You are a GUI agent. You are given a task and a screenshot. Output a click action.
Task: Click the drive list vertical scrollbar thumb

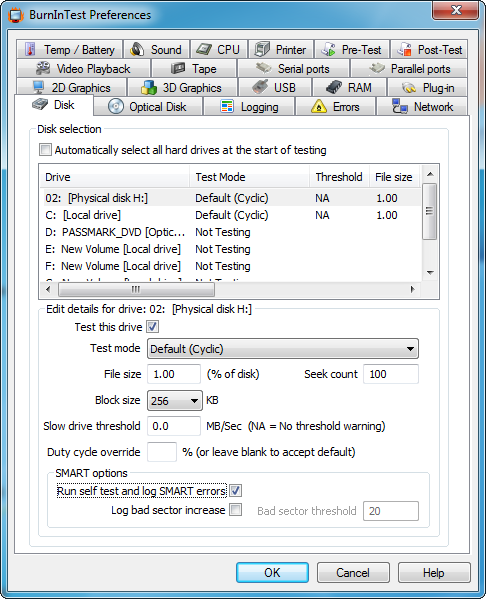[x=429, y=211]
